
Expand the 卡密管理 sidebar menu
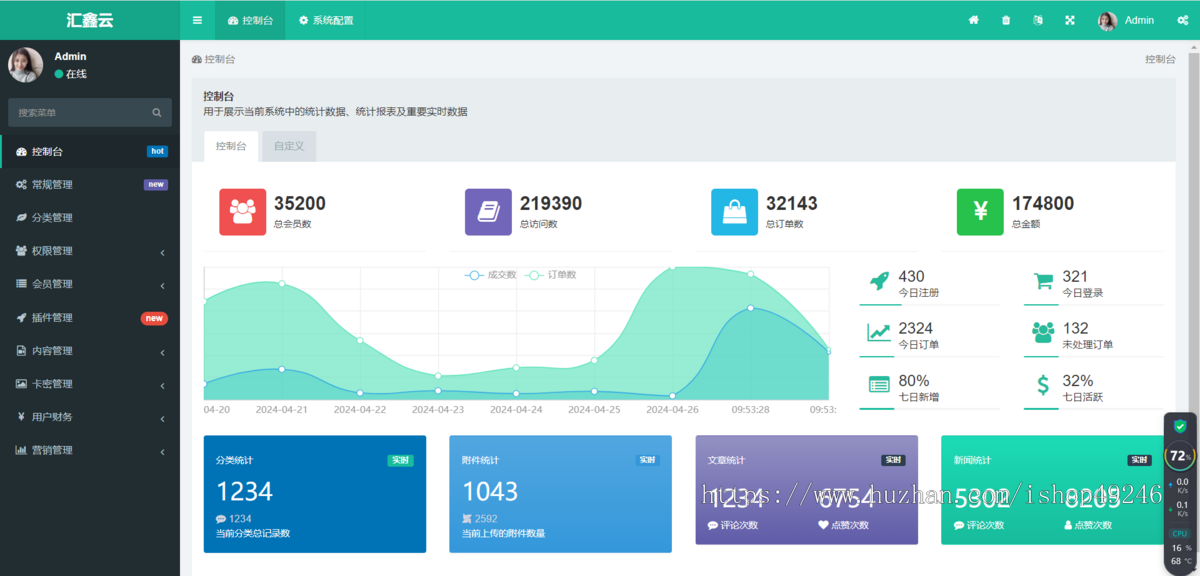[x=90, y=384]
